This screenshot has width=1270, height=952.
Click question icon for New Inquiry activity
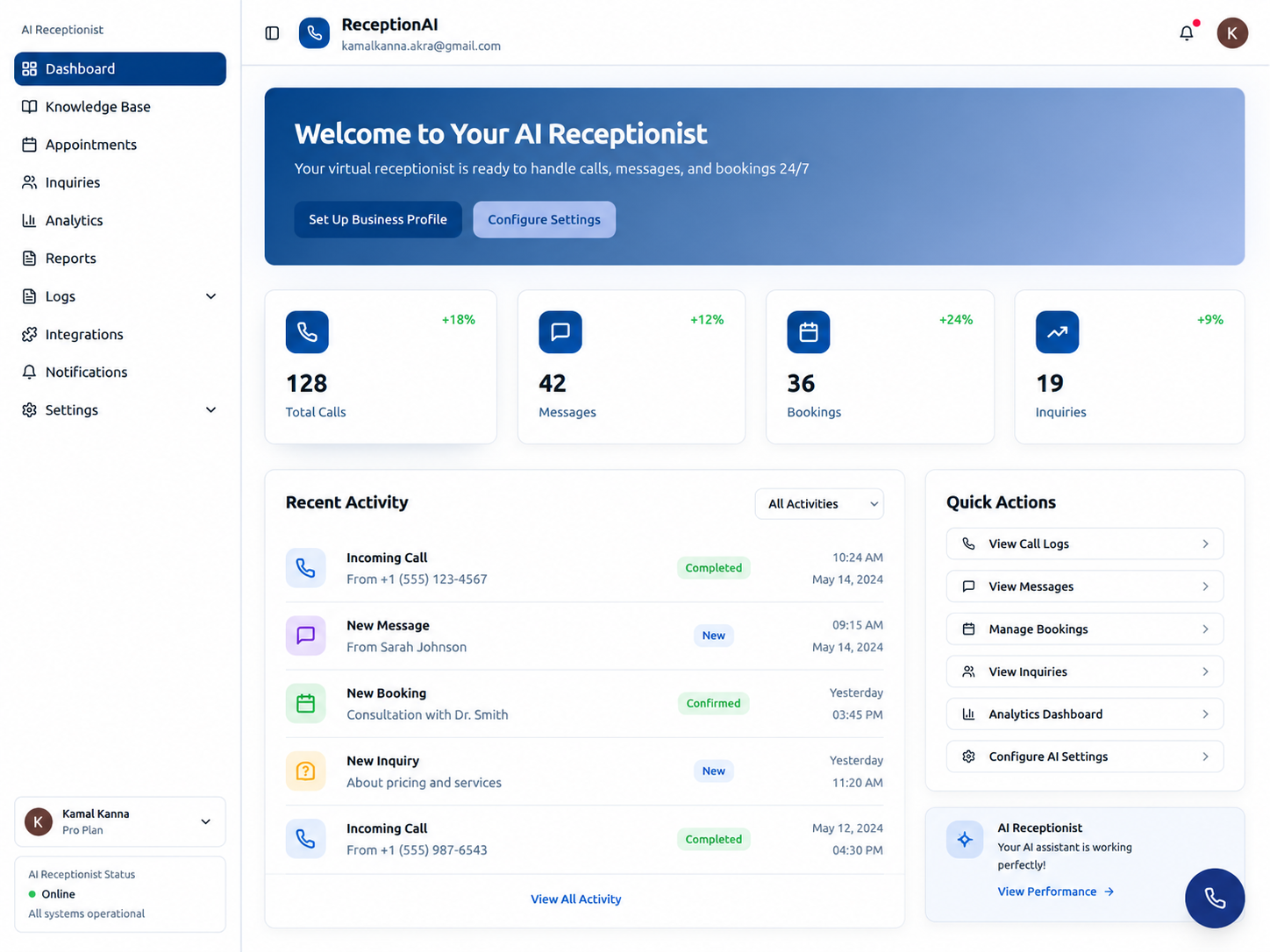pyautogui.click(x=306, y=771)
